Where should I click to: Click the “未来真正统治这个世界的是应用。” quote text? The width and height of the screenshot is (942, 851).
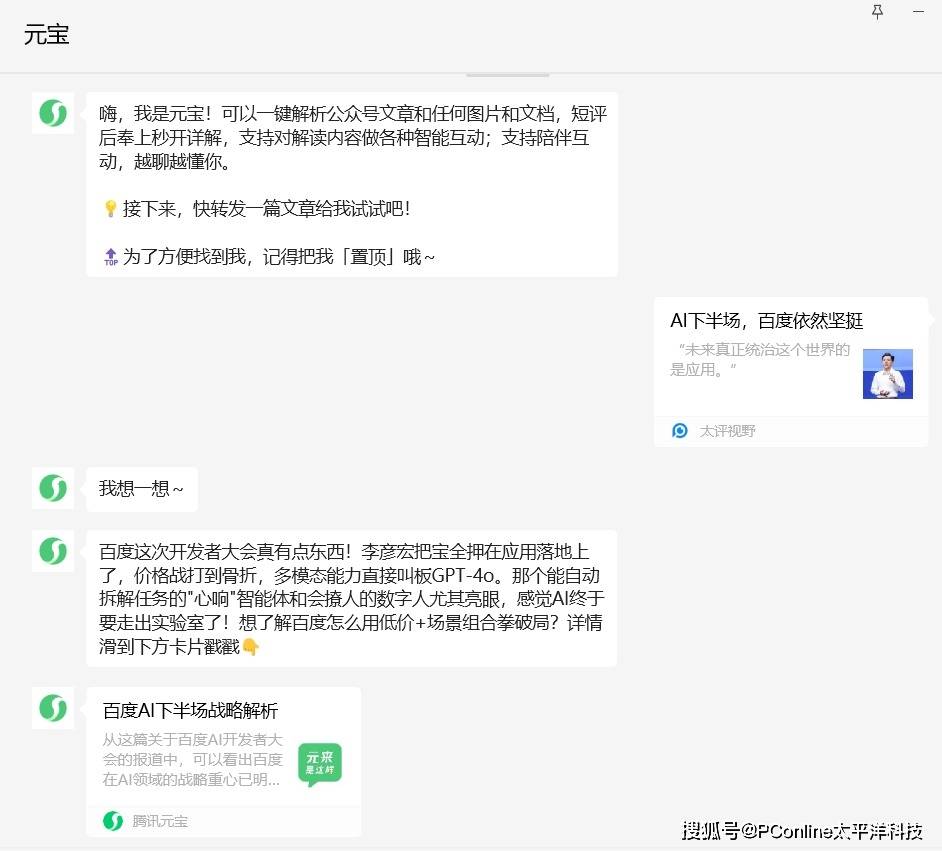(x=760, y=359)
